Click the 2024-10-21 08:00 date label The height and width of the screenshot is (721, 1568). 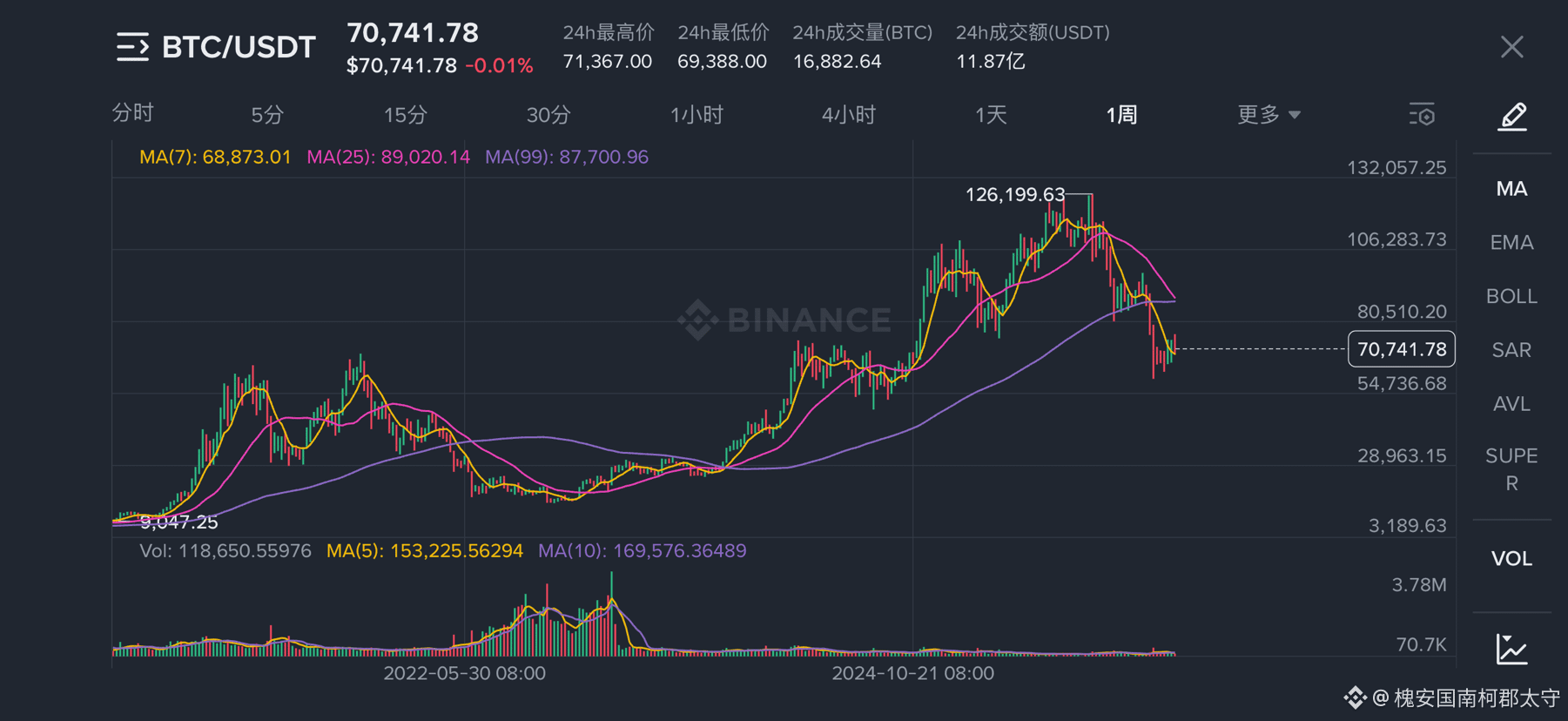pos(912,673)
